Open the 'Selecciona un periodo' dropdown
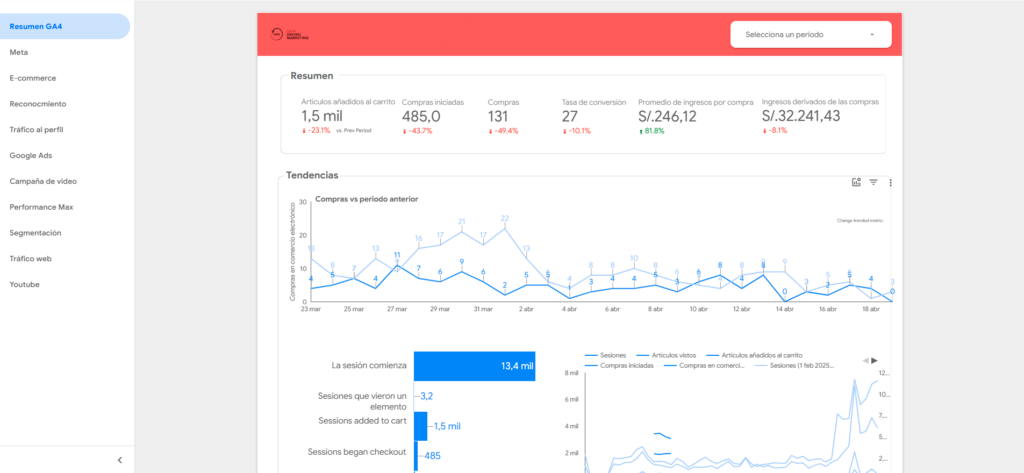 pyautogui.click(x=809, y=34)
